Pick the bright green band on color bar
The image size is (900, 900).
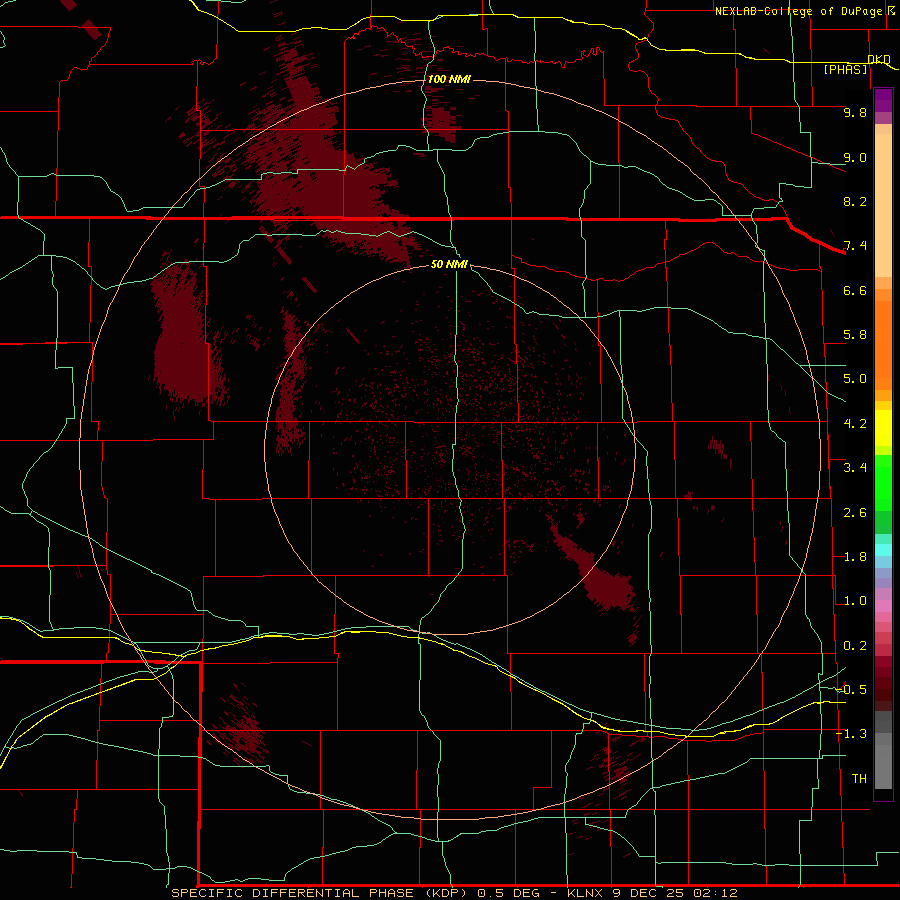coord(883,482)
